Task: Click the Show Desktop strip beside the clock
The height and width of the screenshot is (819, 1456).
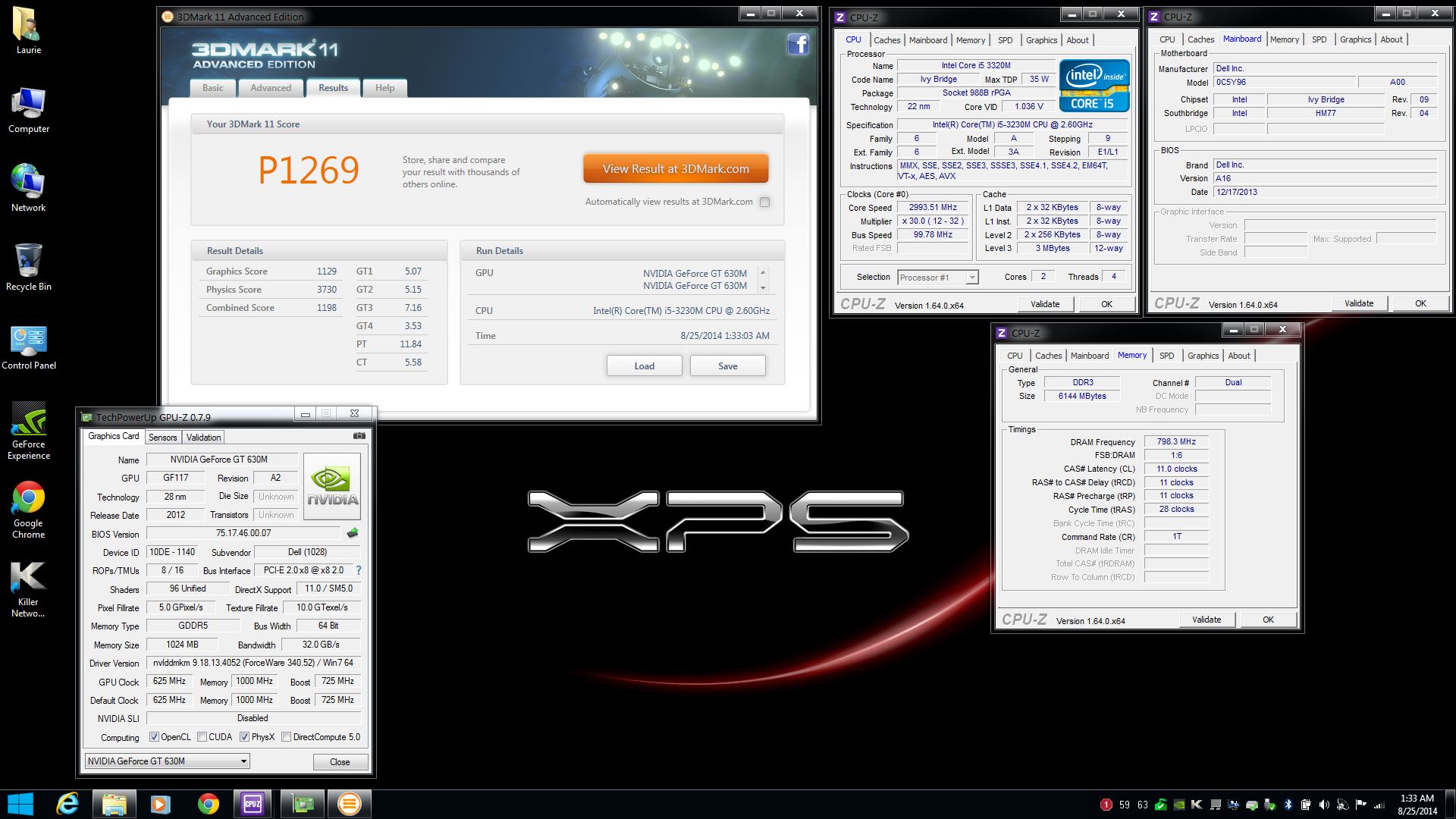Action: (x=1451, y=804)
